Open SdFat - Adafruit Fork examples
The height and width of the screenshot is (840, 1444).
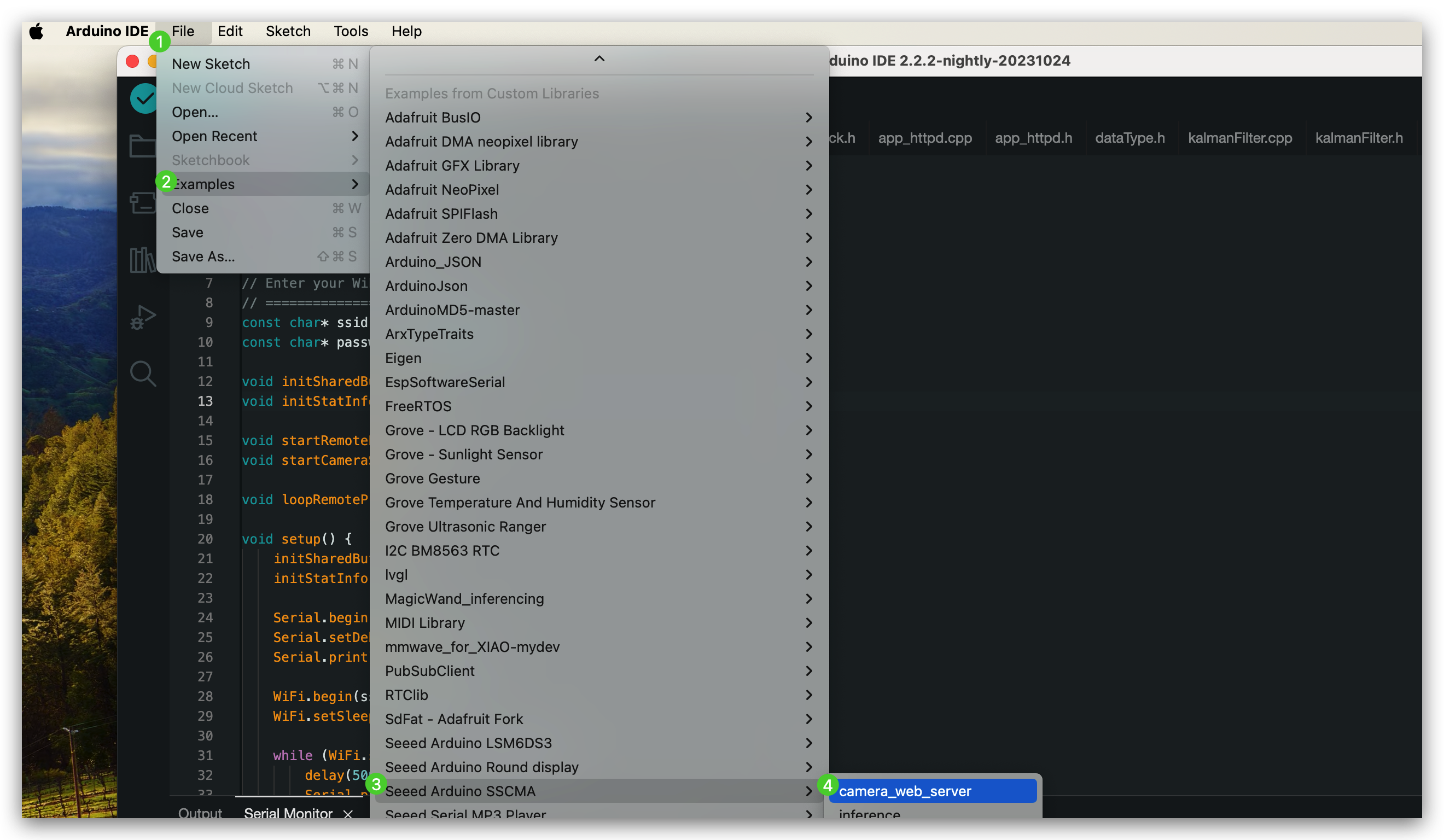point(599,719)
